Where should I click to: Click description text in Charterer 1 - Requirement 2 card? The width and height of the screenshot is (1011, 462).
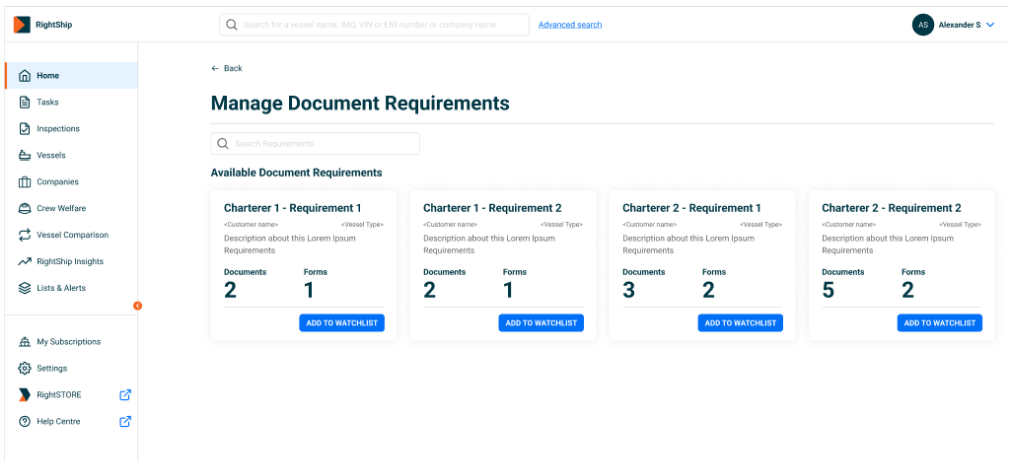point(489,244)
